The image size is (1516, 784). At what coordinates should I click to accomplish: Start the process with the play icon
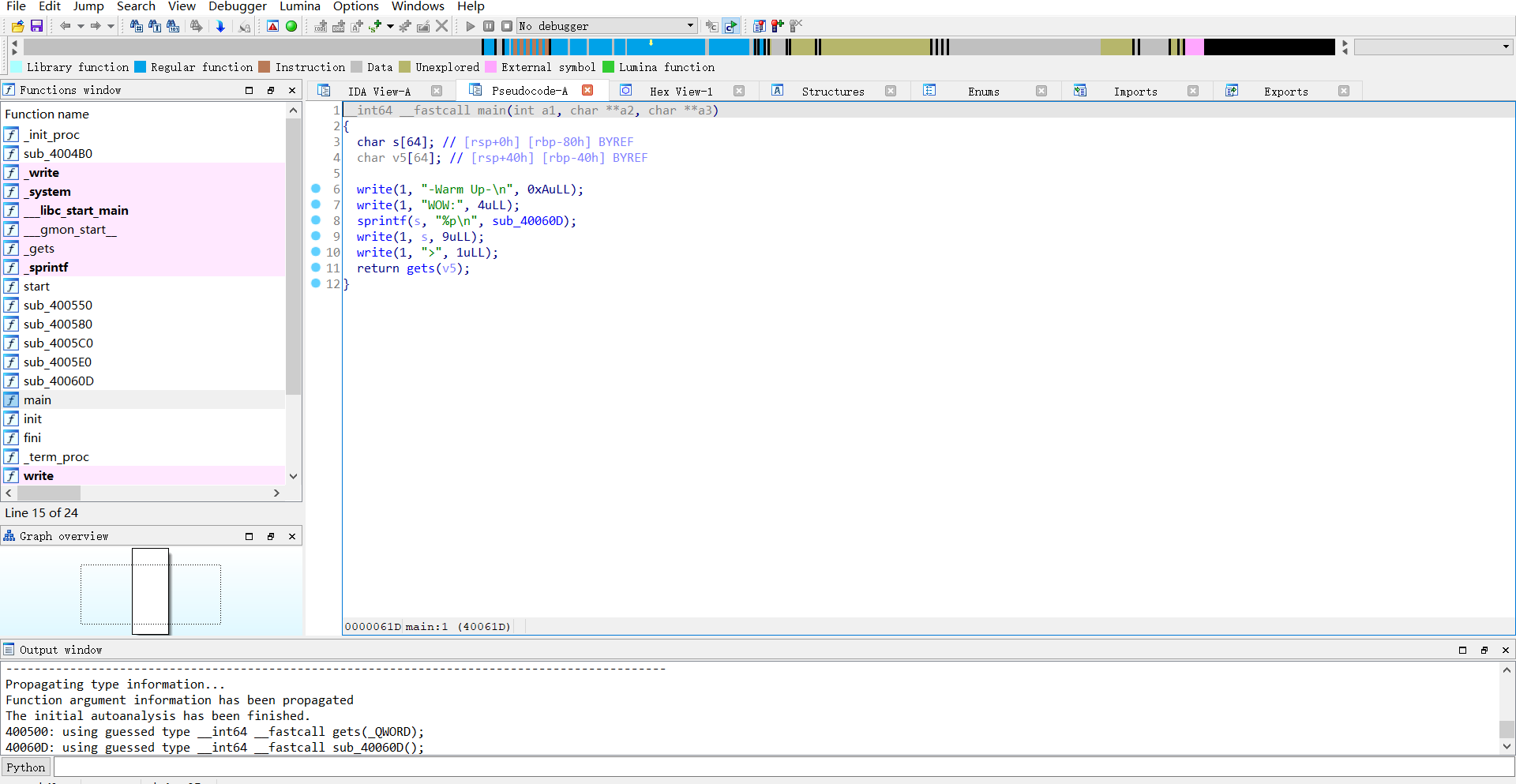point(471,26)
